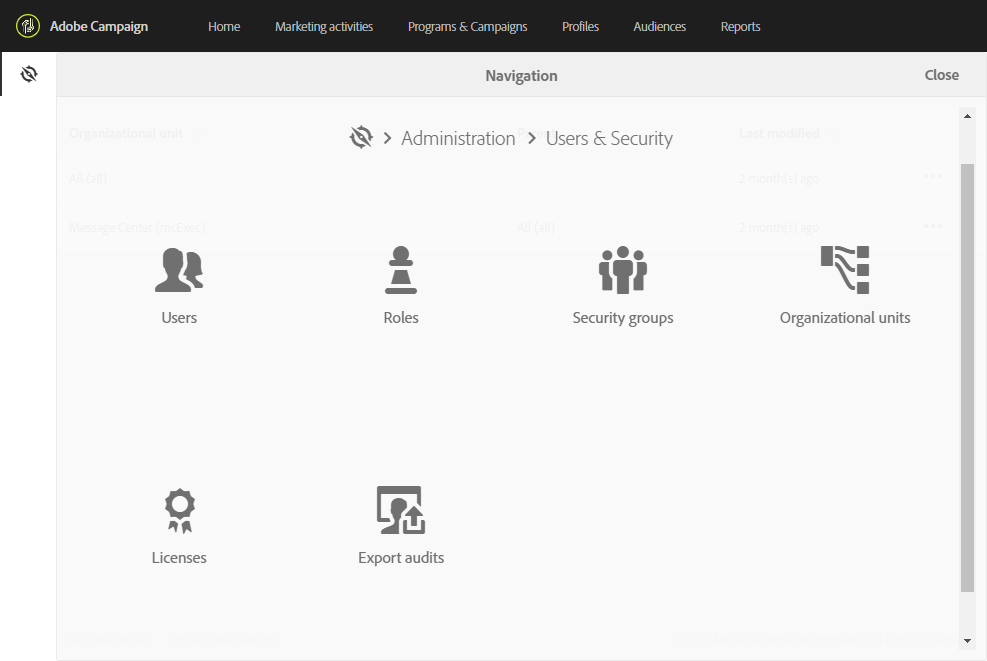Open the Audiences menu
The height and width of the screenshot is (661, 987).
[660, 26]
